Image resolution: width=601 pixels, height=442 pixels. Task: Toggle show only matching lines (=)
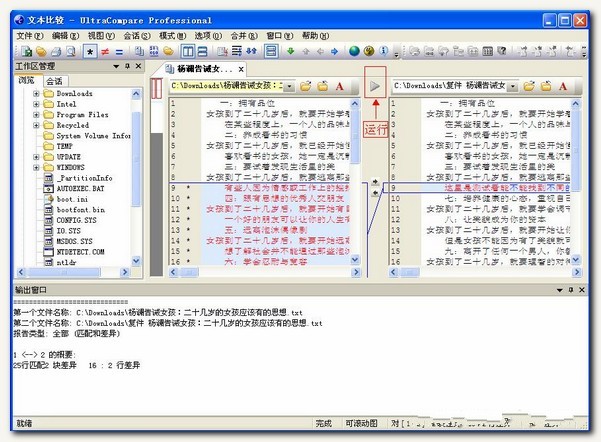119,51
